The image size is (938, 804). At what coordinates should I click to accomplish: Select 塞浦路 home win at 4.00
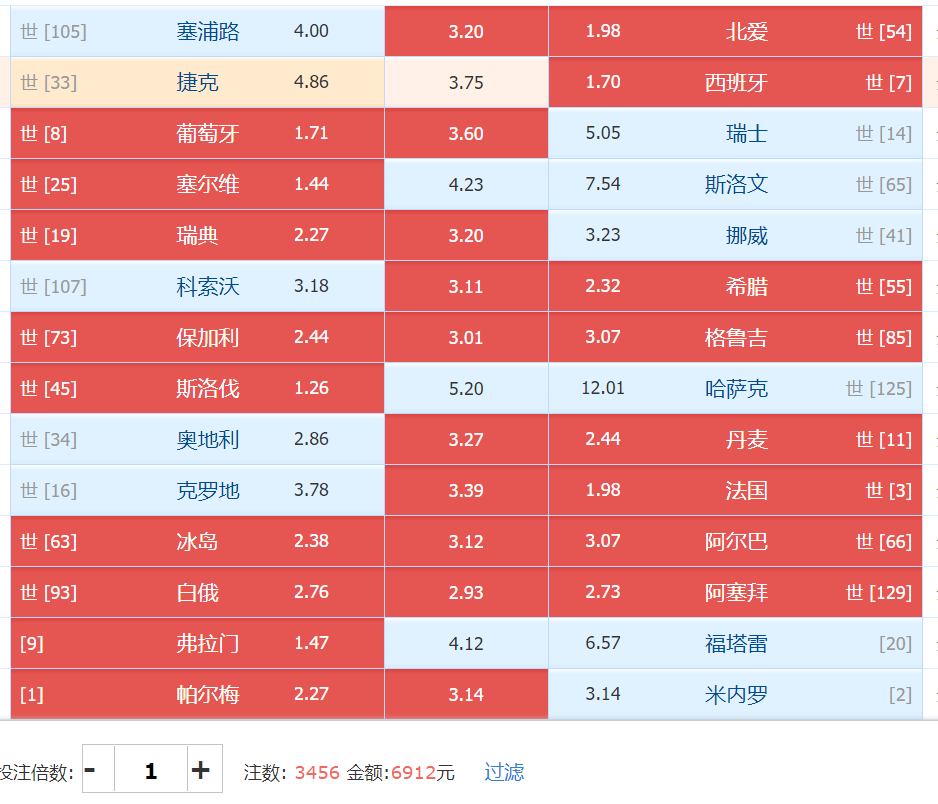pos(197,32)
